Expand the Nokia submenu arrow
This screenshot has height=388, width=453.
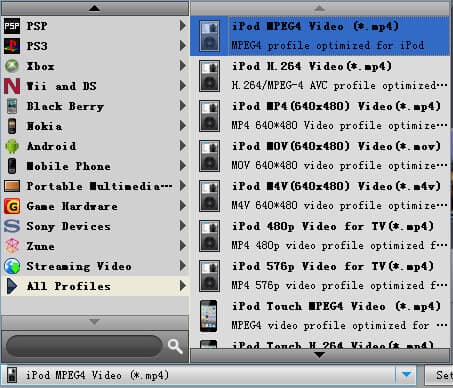click(182, 126)
